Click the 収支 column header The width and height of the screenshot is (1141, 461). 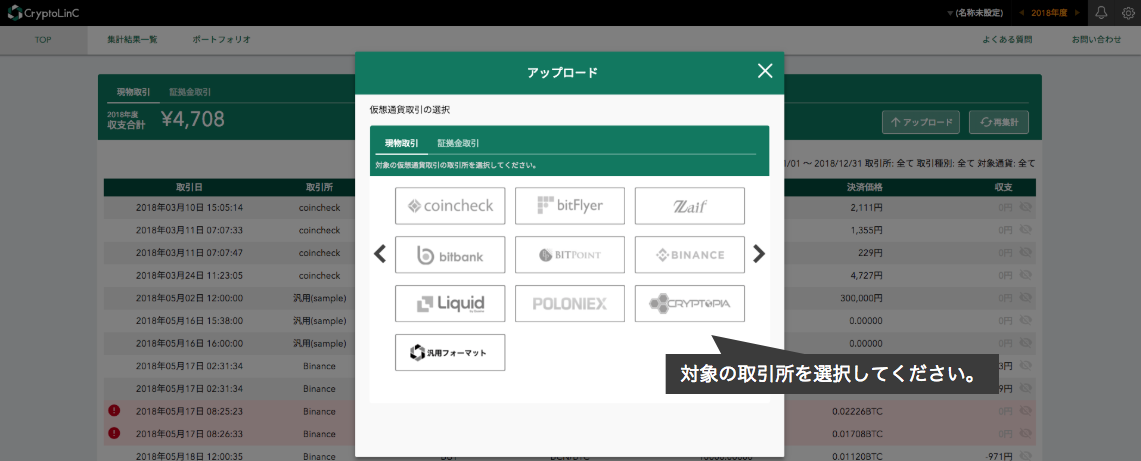(1003, 187)
